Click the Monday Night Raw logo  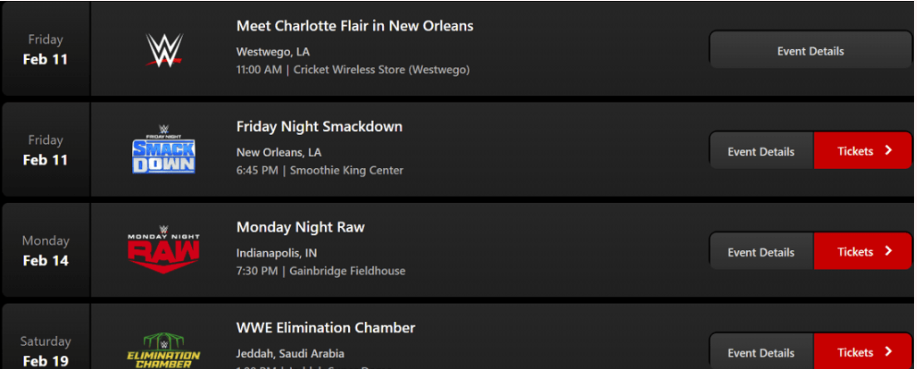pyautogui.click(x=164, y=250)
